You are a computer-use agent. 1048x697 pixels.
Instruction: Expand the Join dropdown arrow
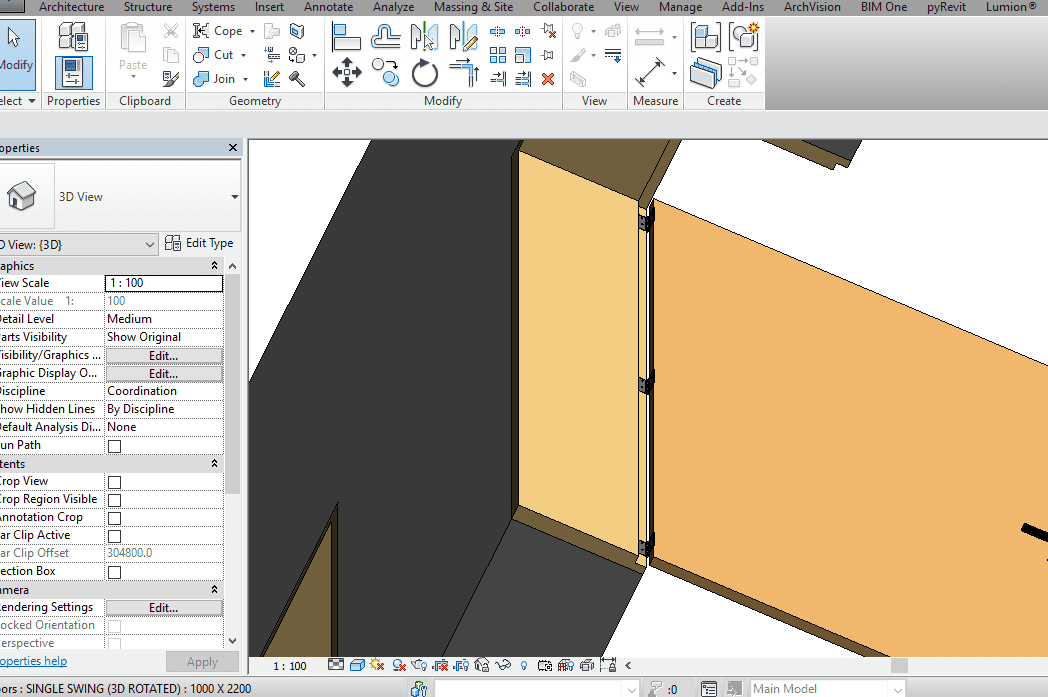246,79
